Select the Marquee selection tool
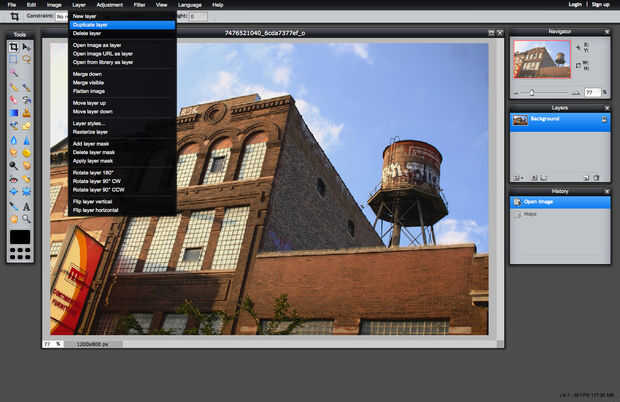This screenshot has height=402, width=620. 13,59
